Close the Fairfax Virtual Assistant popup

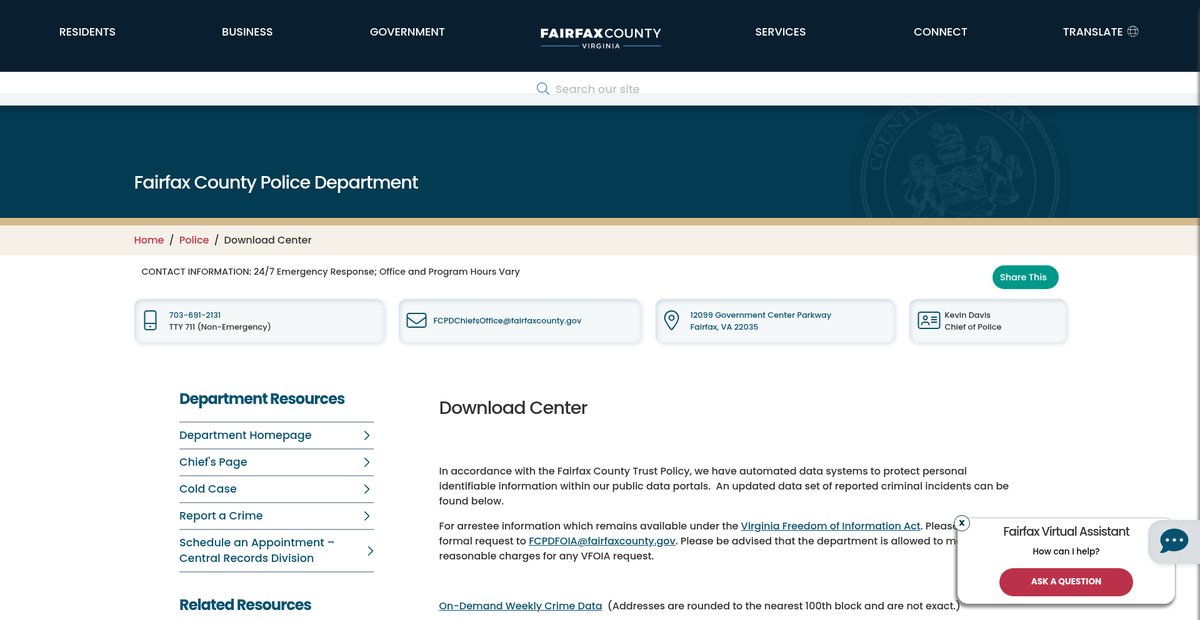click(x=962, y=523)
